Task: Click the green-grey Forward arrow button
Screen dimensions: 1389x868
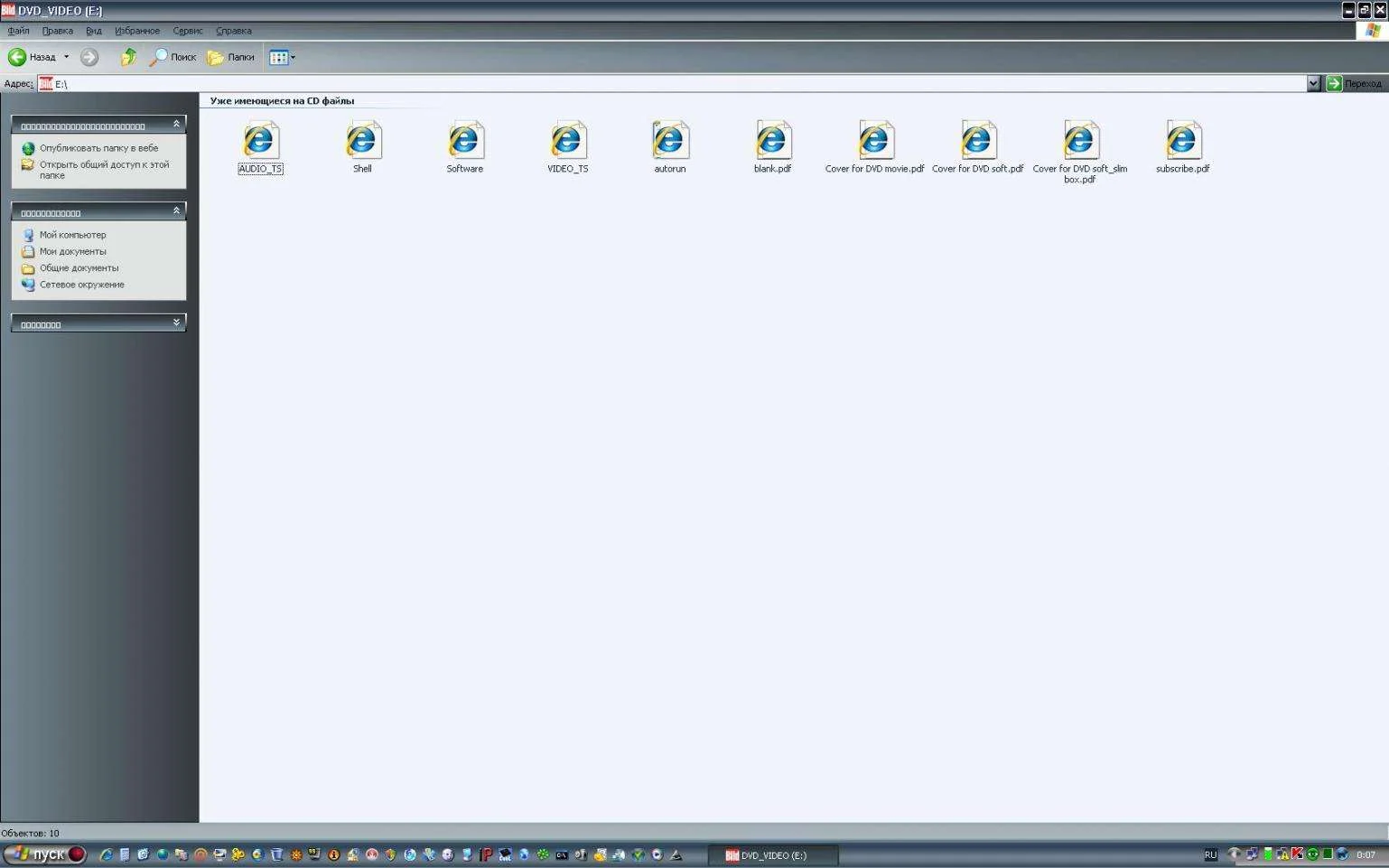Action: tap(89, 57)
